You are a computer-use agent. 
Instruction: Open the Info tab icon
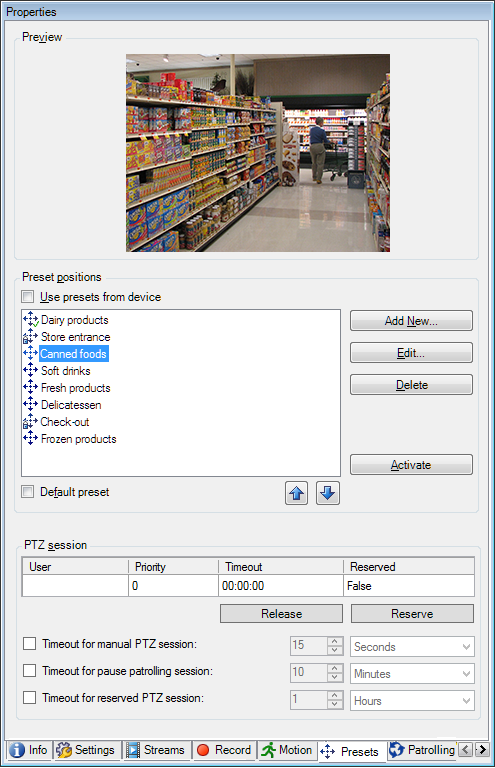point(17,750)
